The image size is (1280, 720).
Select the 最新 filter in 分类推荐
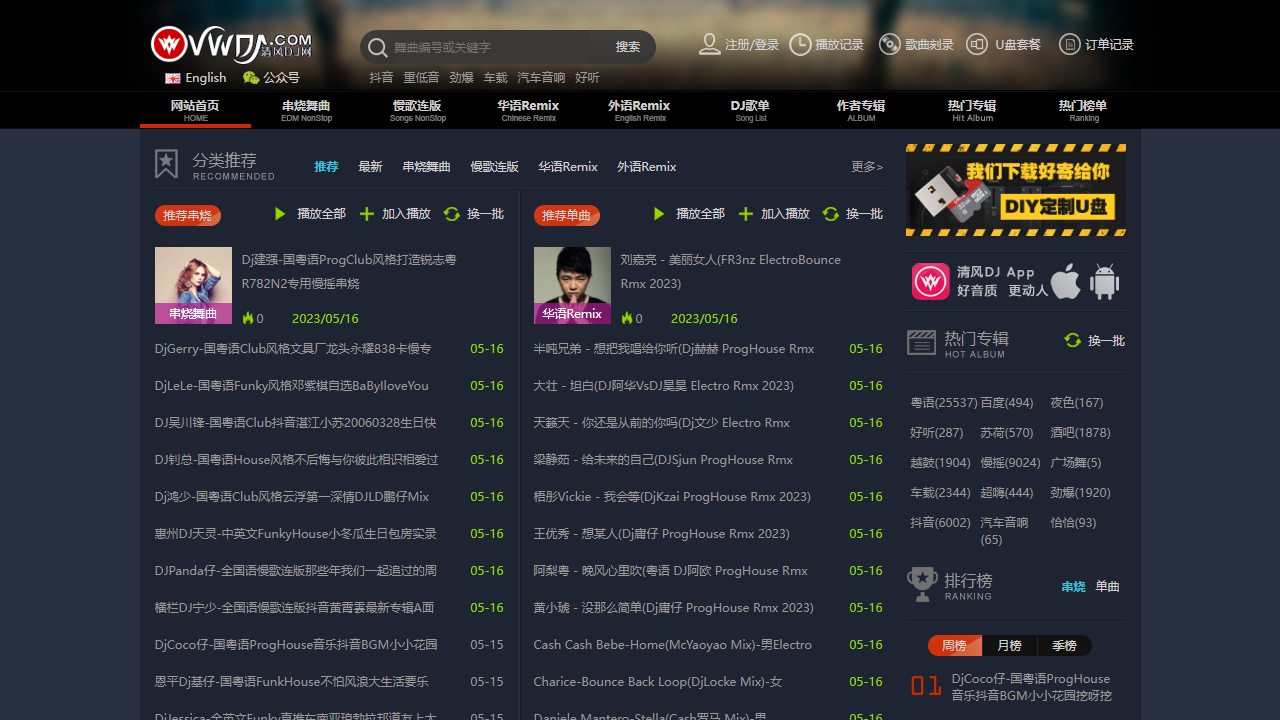click(x=371, y=167)
